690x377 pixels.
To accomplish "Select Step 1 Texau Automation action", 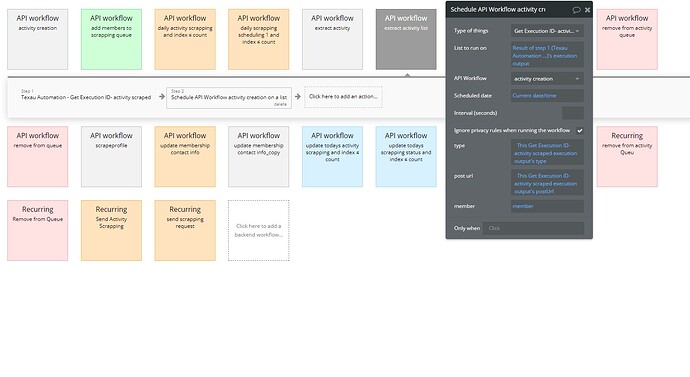I will pyautogui.click(x=86, y=97).
